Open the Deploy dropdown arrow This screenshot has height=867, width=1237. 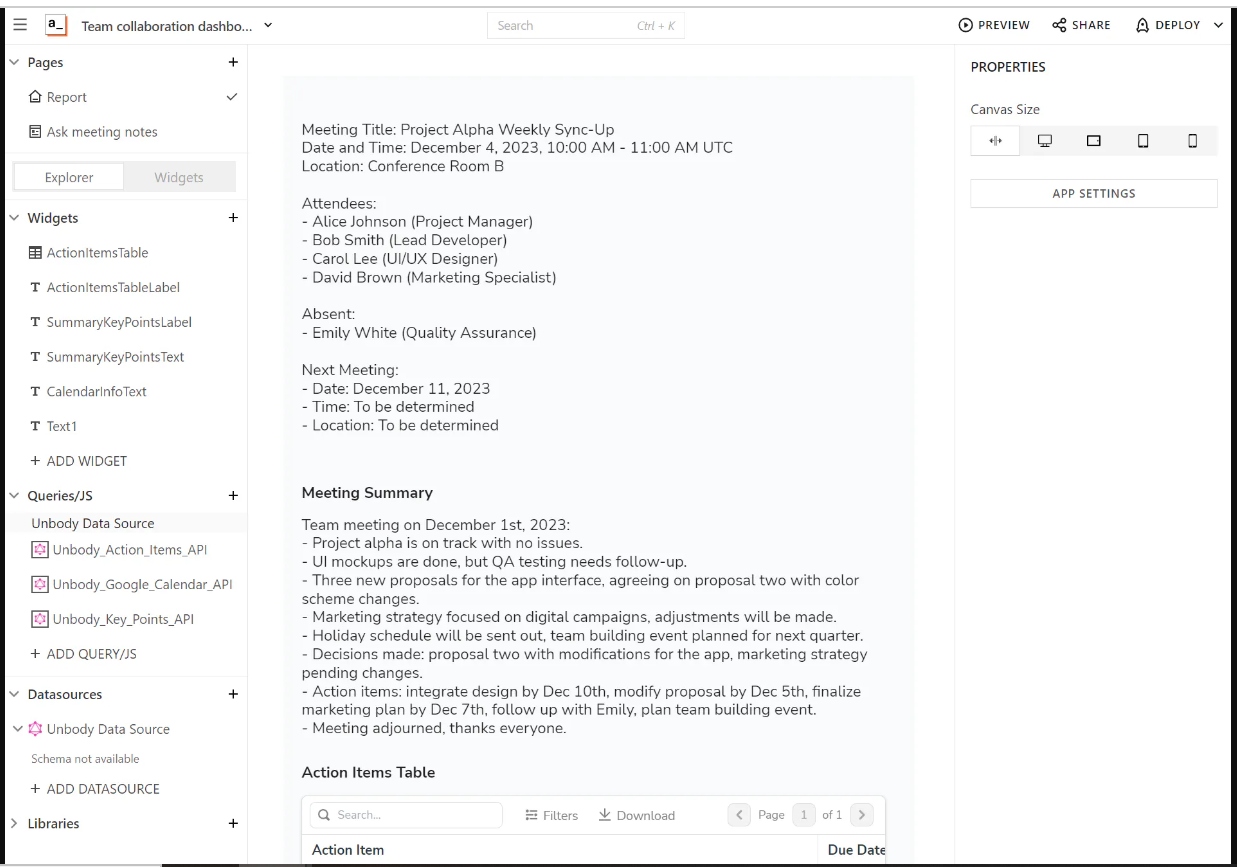coord(1218,25)
